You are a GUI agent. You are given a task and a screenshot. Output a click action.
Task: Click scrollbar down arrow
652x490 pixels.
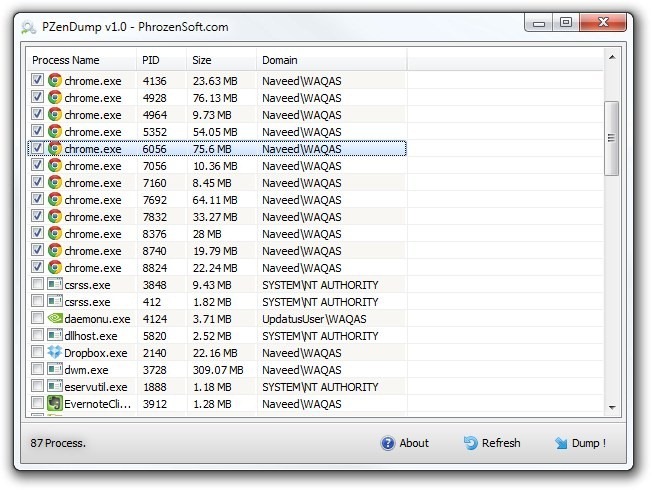tap(612, 408)
